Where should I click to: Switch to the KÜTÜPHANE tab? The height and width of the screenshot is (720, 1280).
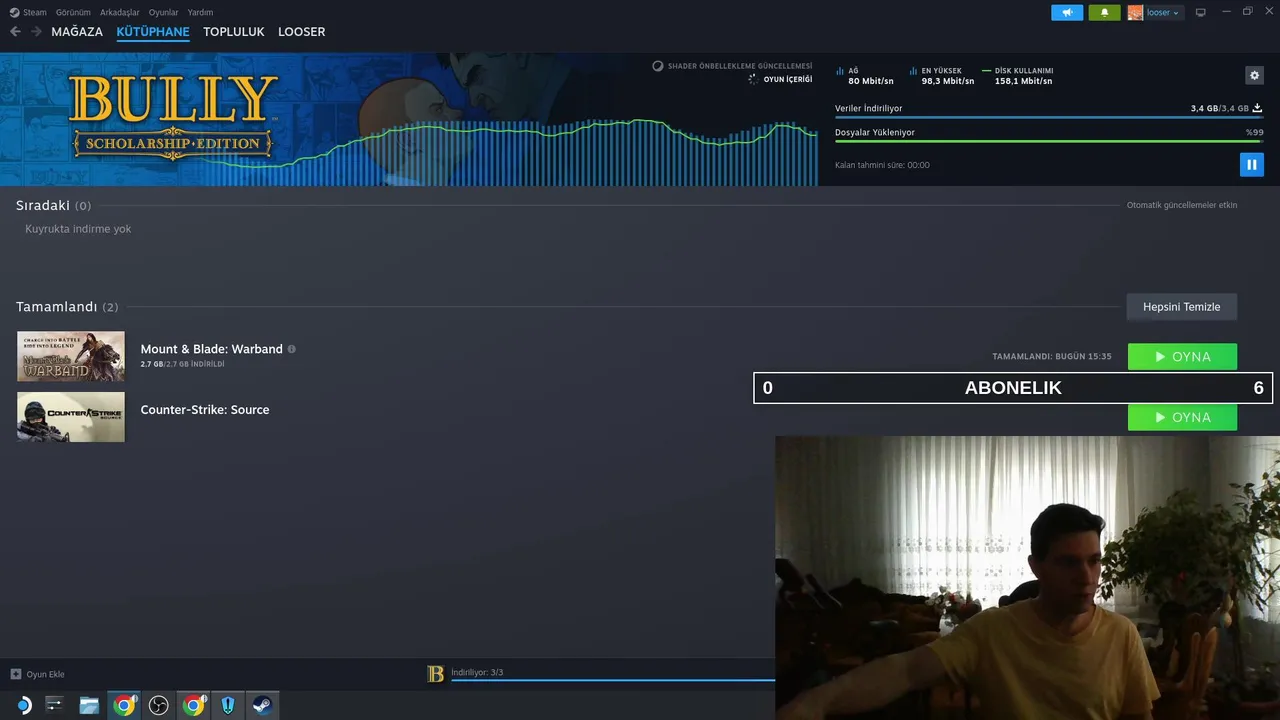[153, 32]
